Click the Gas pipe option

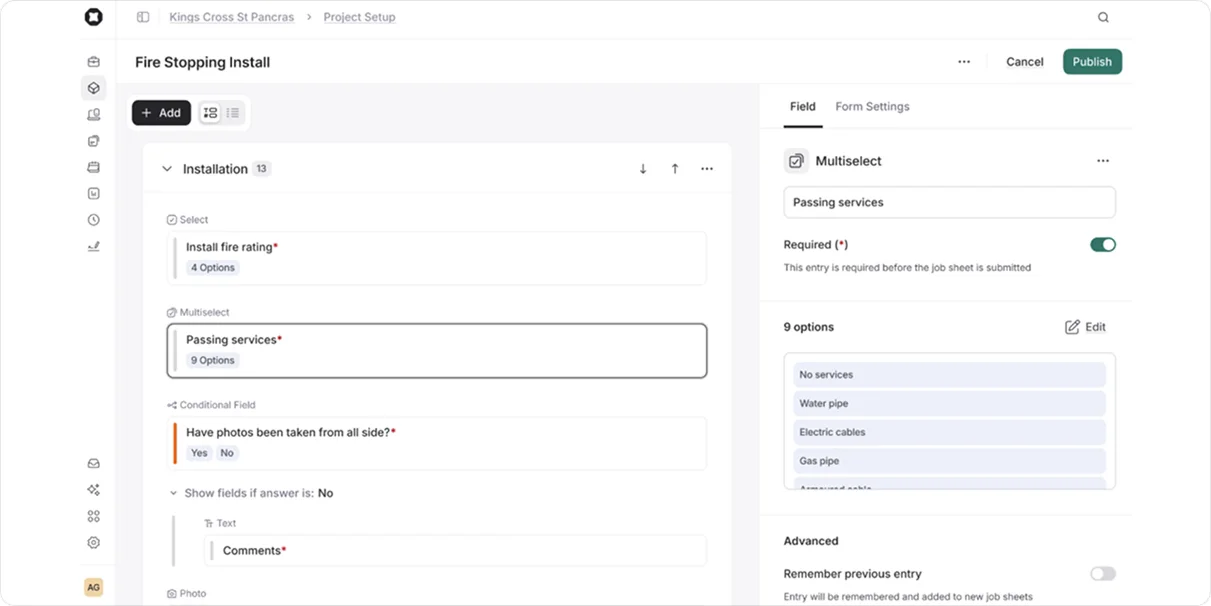click(x=949, y=461)
